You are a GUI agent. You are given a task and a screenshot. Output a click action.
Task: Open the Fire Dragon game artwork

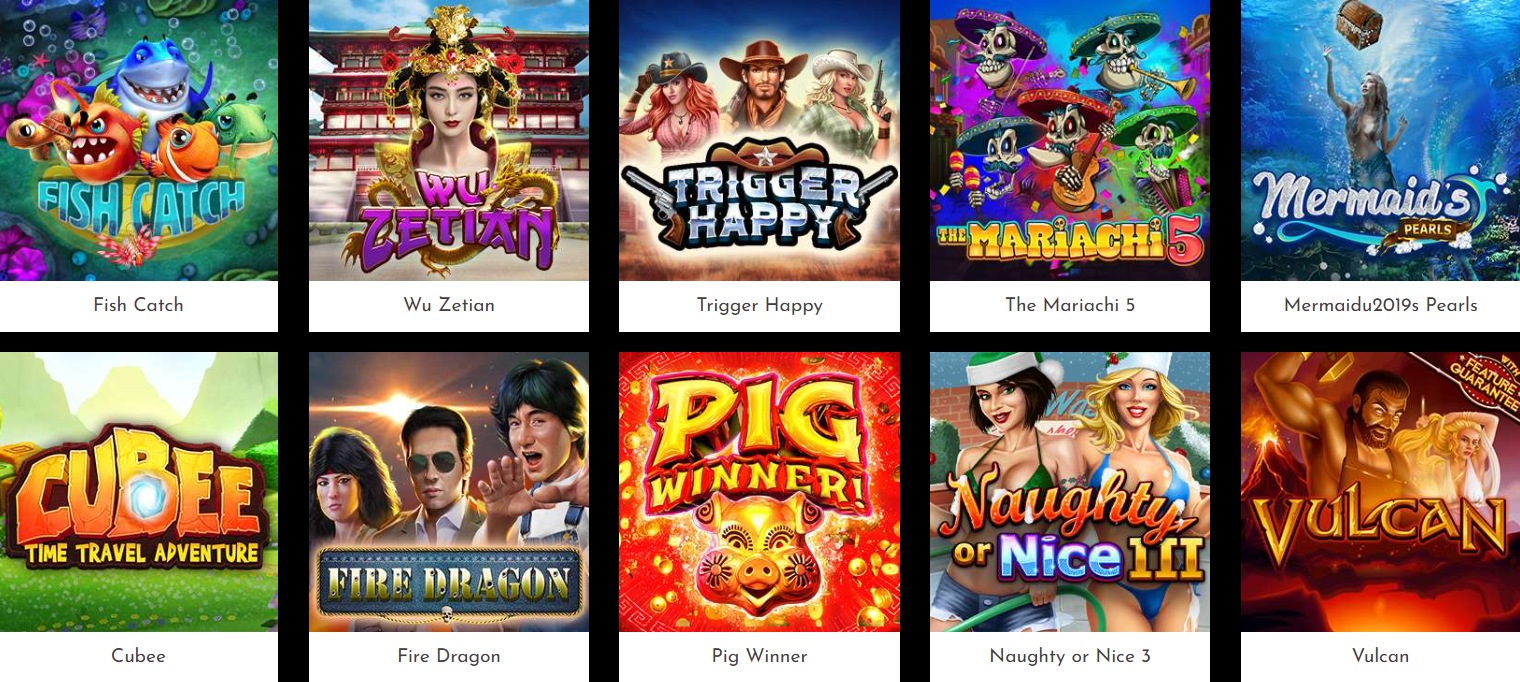point(449,492)
